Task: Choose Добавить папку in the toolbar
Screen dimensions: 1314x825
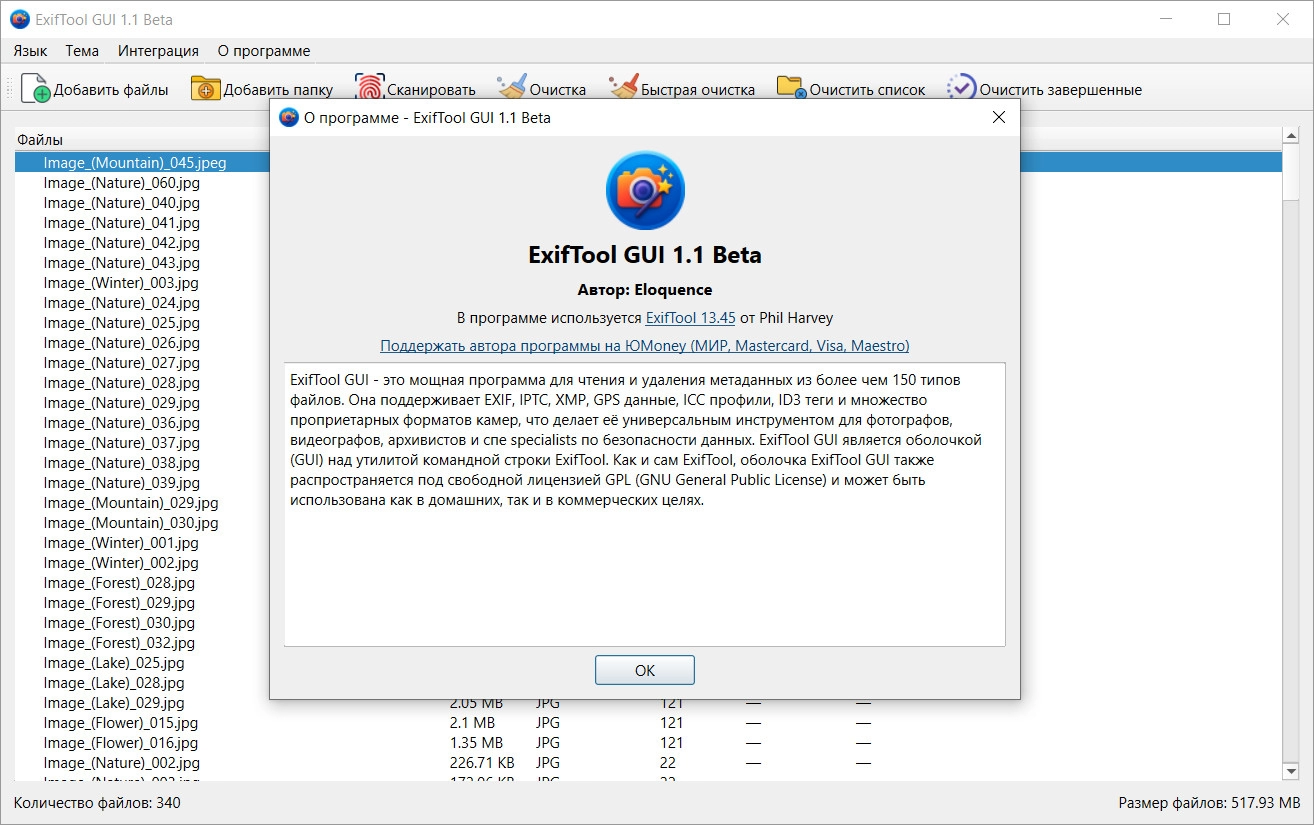Action: (x=264, y=89)
